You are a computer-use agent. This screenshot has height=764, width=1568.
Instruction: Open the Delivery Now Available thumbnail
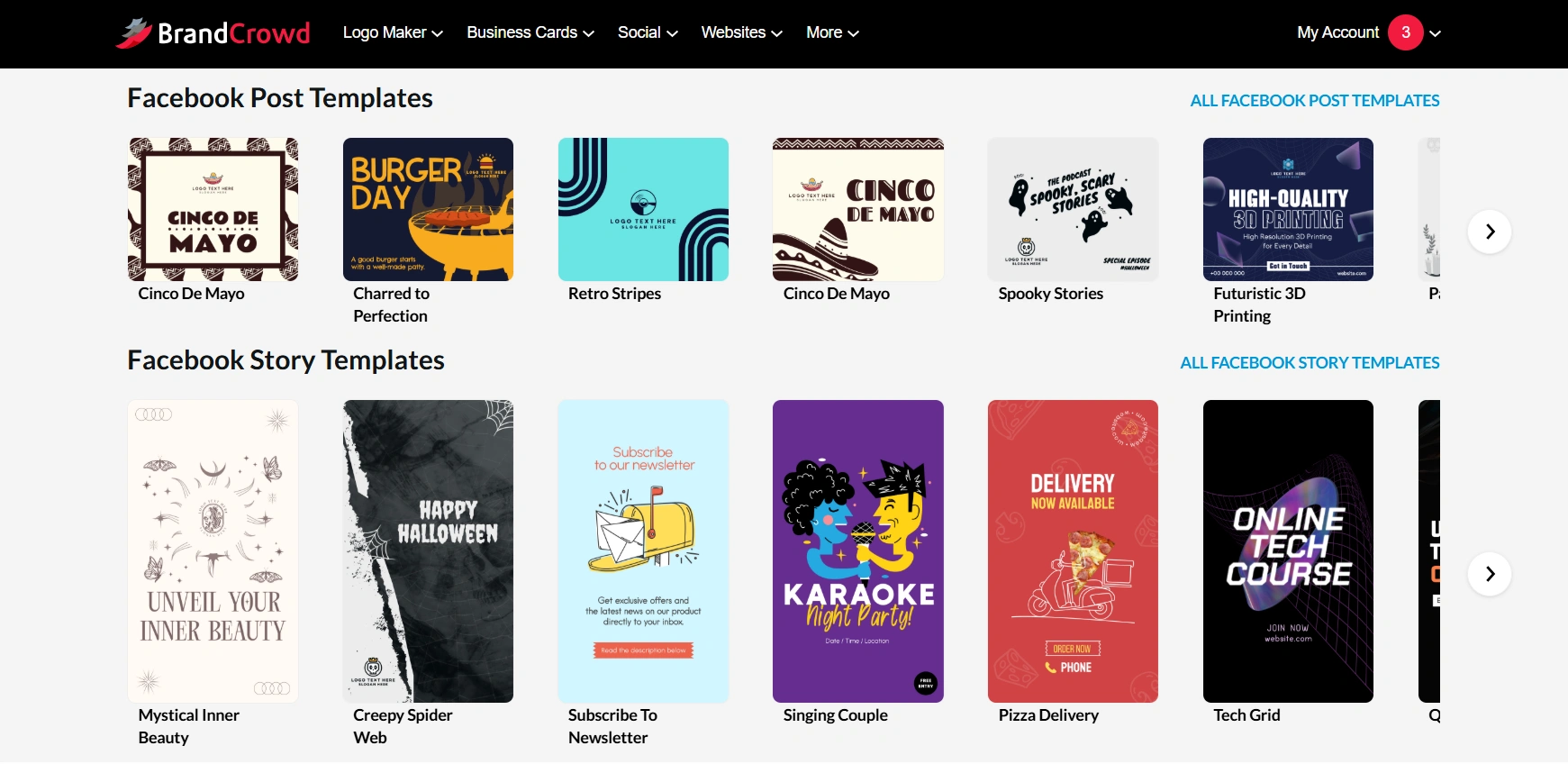click(1073, 551)
